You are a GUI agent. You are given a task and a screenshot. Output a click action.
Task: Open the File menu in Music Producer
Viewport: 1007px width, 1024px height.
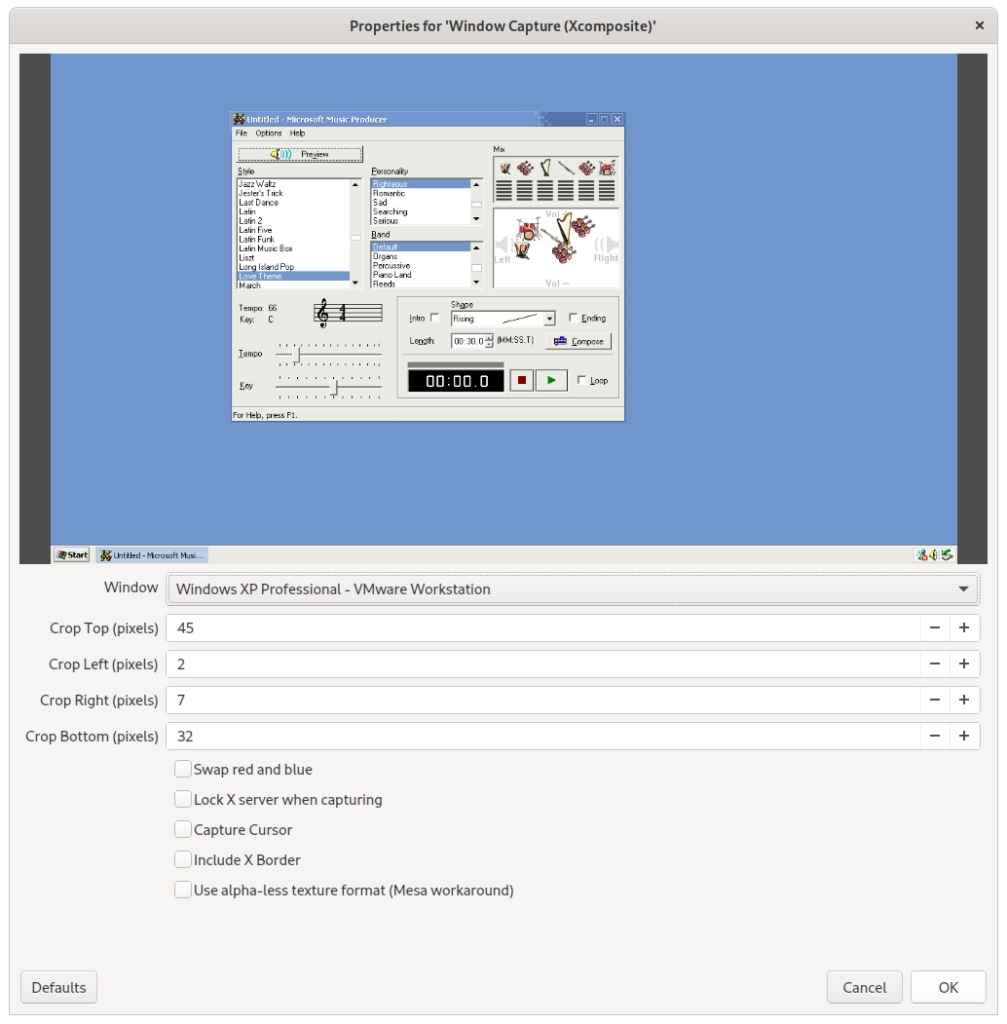[241, 133]
